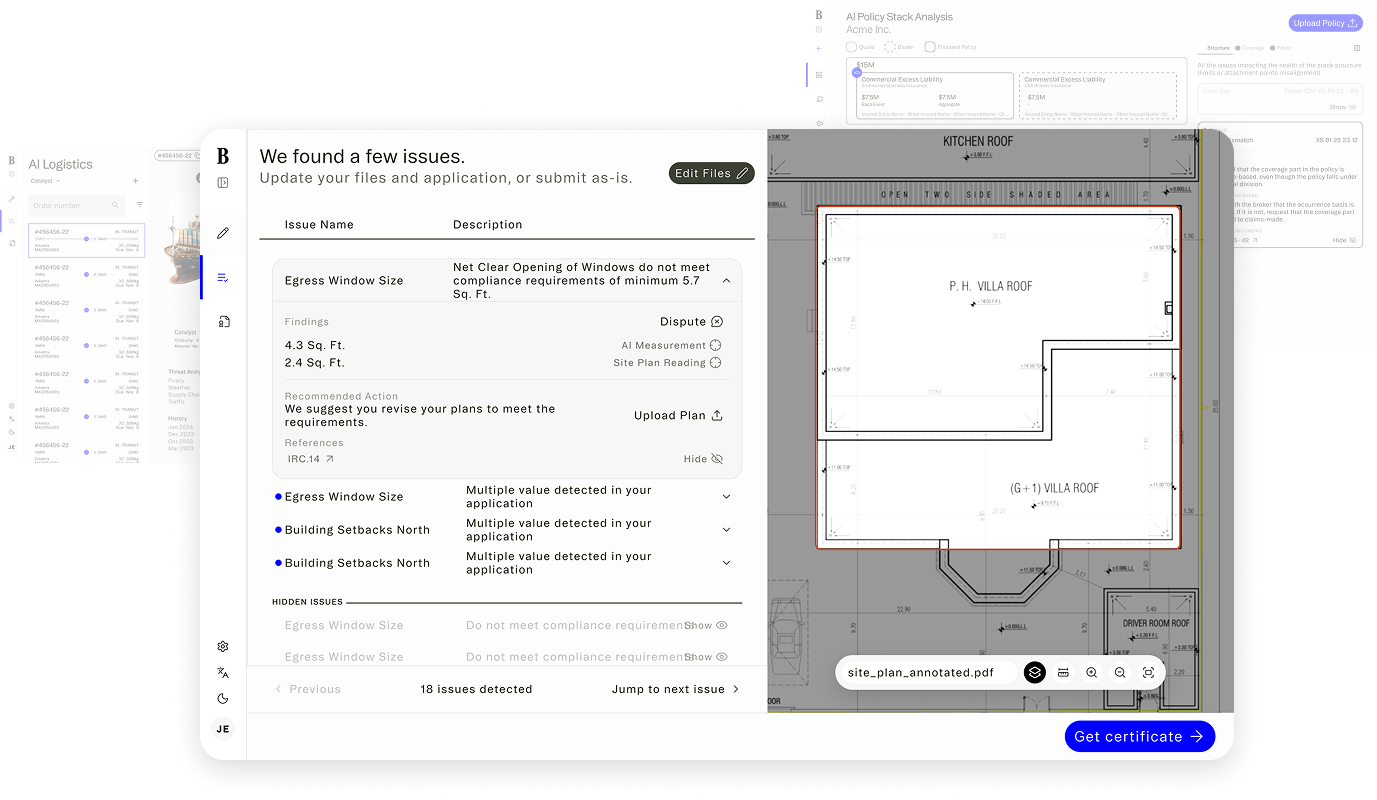
Task: Show second hidden Egress Window Size issue
Action: tap(706, 657)
